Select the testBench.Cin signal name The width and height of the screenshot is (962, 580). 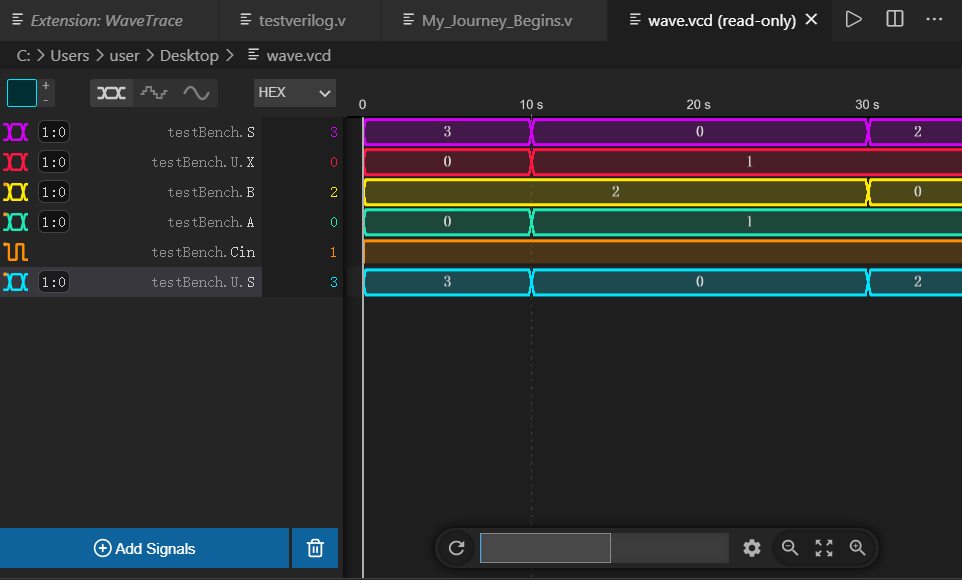(x=203, y=252)
